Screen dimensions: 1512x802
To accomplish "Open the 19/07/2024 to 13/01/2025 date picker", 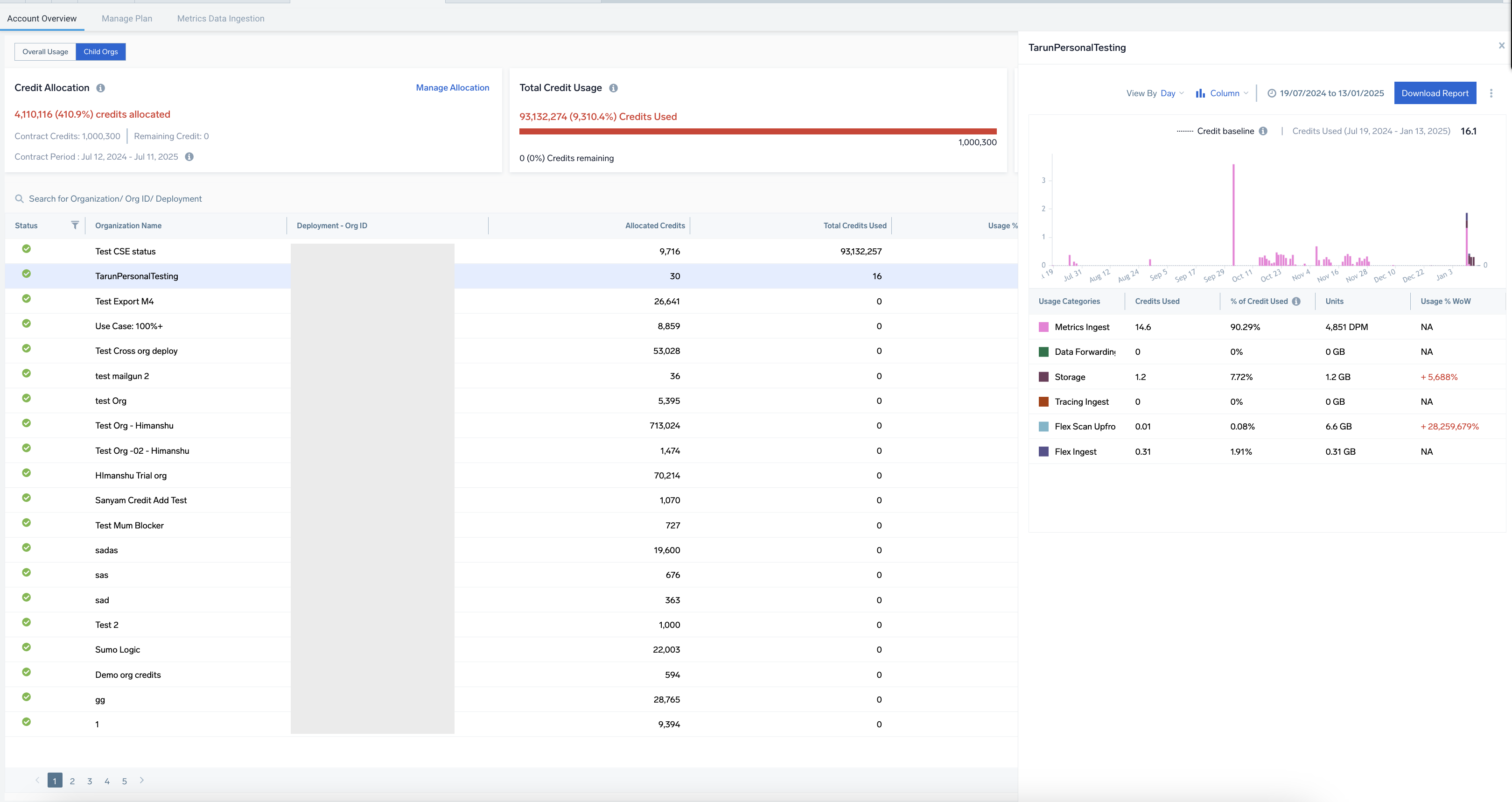I will 1325,93.
